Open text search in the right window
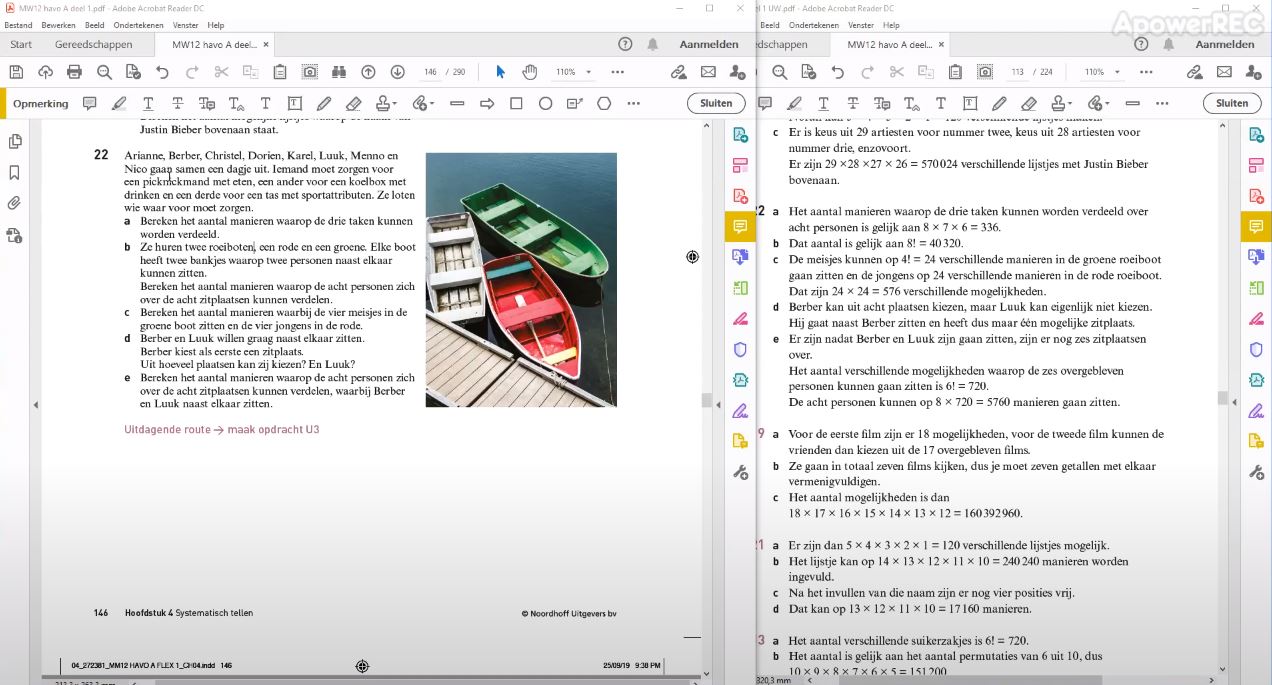1272x685 pixels. (x=779, y=72)
